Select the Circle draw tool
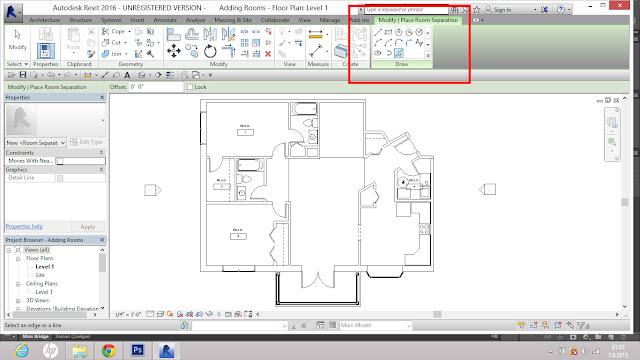Viewport: 640px width, 360px height. tap(419, 32)
